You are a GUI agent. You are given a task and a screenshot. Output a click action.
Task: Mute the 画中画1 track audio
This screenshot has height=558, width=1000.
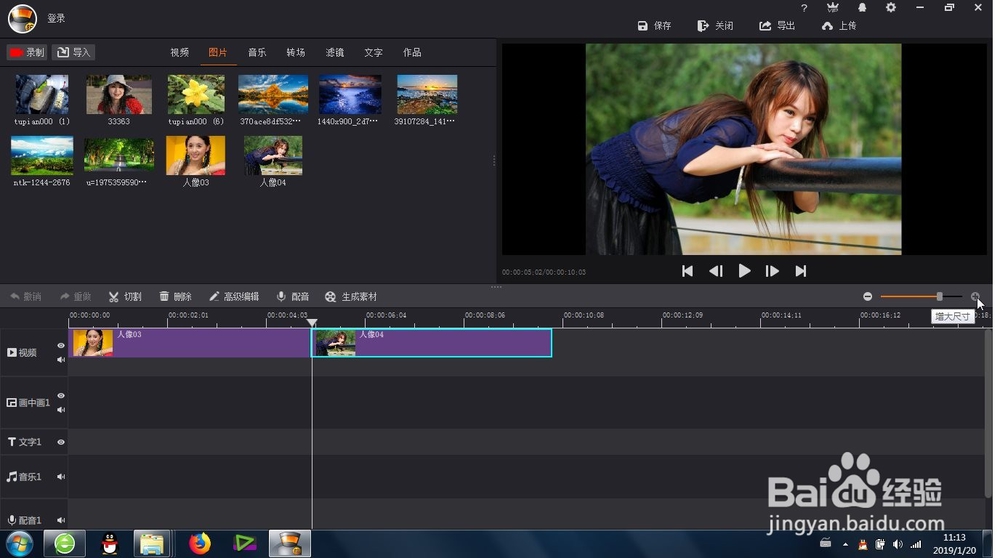(61, 409)
